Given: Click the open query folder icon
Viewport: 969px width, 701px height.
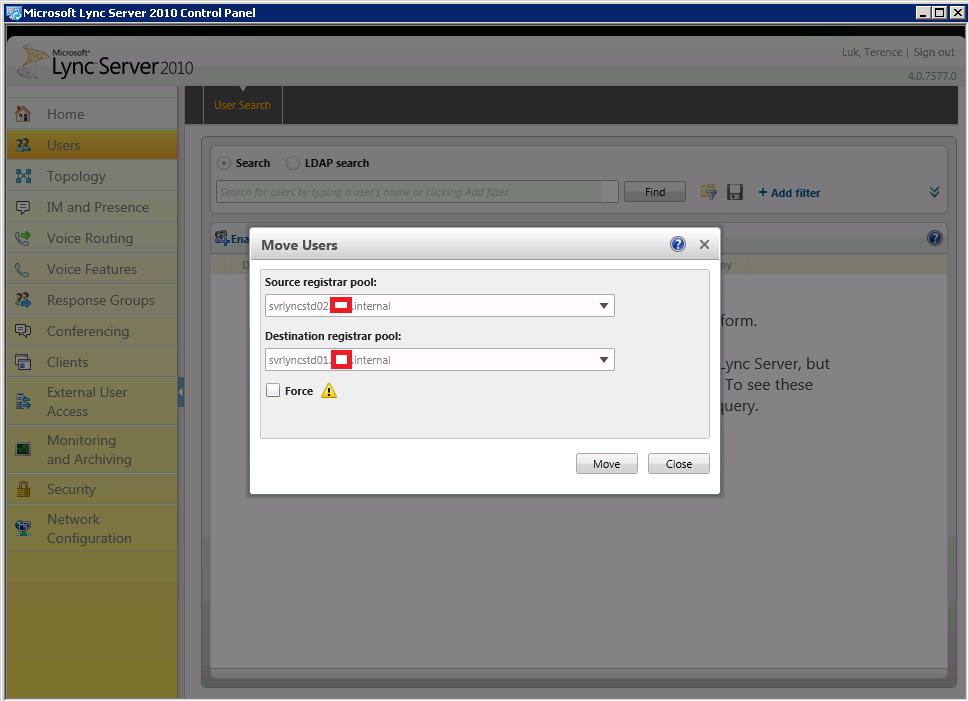Looking at the screenshot, I should tap(709, 192).
